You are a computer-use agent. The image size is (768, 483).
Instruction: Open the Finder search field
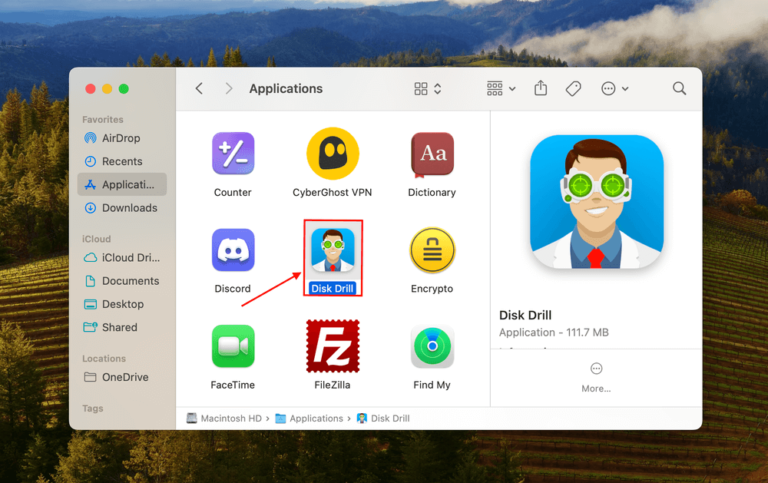point(679,89)
